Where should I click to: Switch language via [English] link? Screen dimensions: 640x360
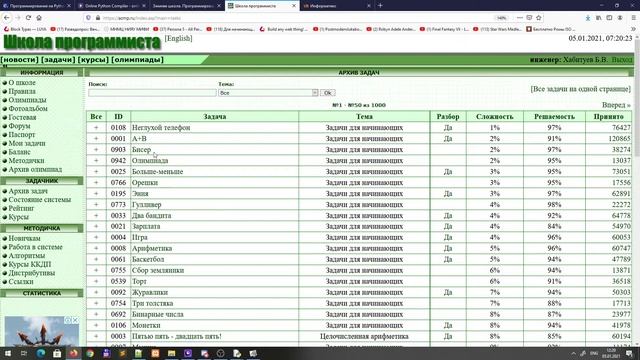coord(178,38)
